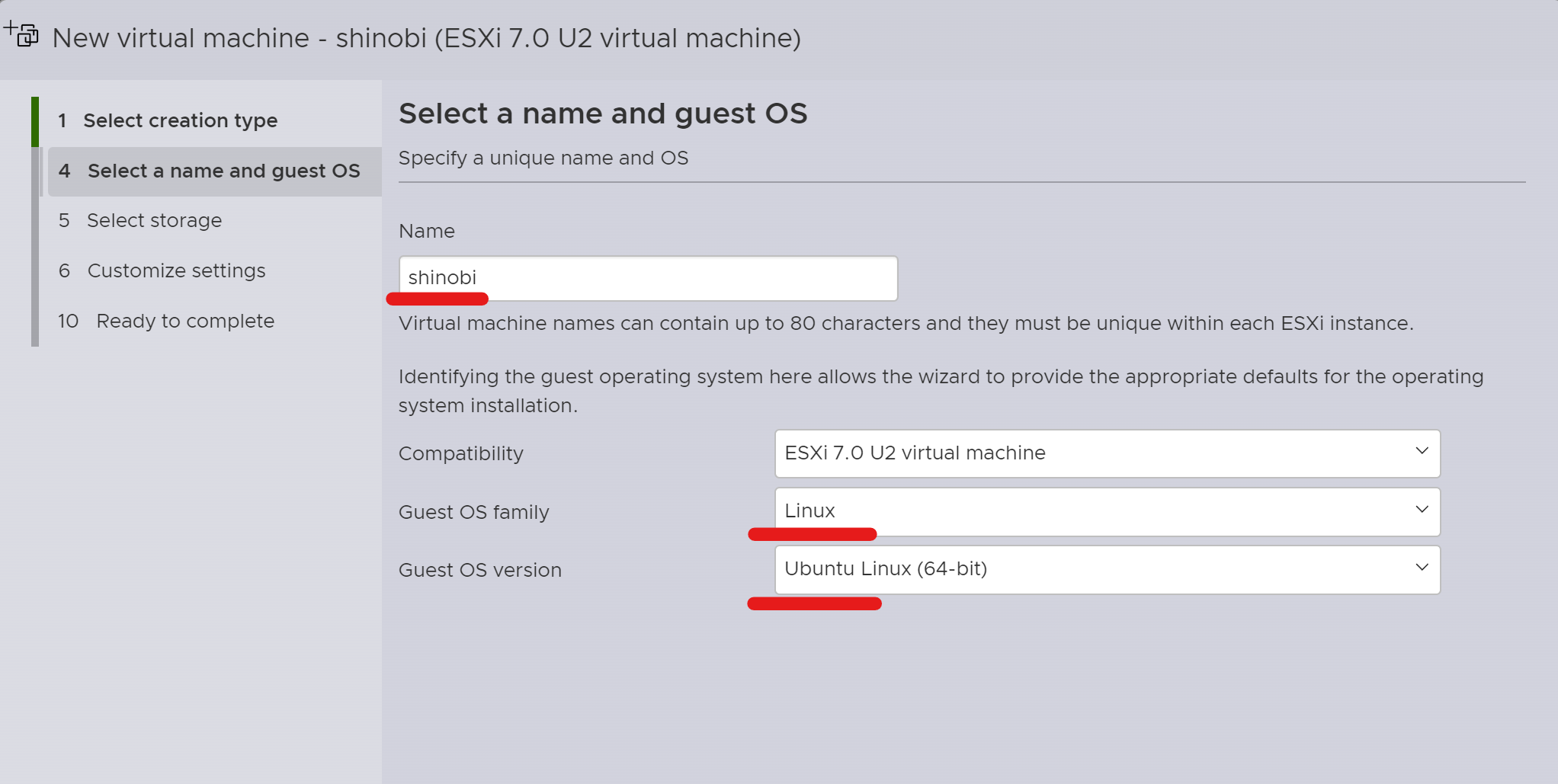The image size is (1558, 784).
Task: Go to step 1 Select creation type
Action: pyautogui.click(x=168, y=120)
